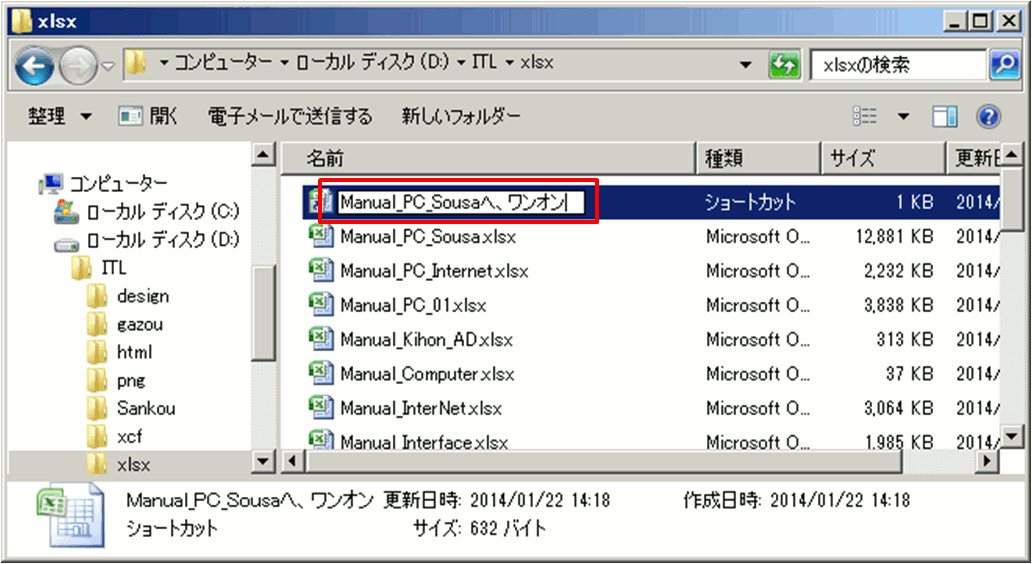The width and height of the screenshot is (1032, 564).
Task: Click the refresh button beside address bar
Action: click(785, 65)
